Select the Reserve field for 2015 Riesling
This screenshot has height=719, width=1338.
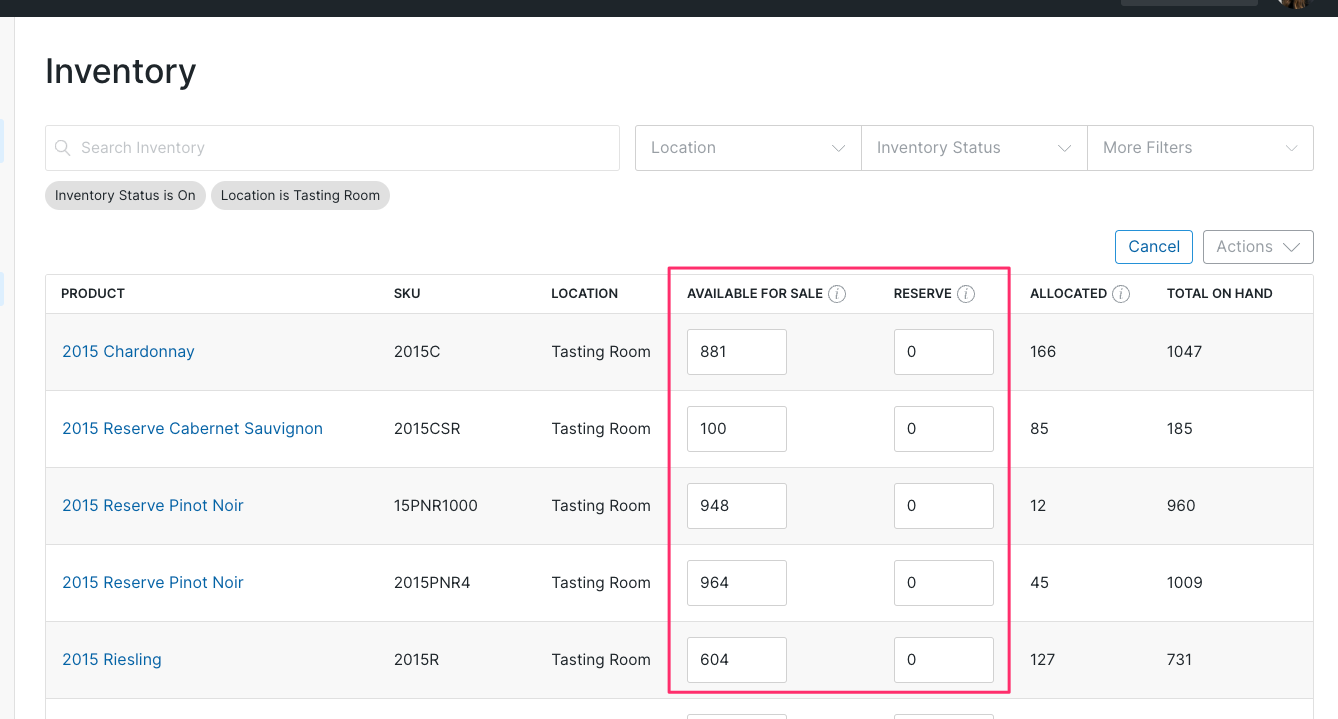point(943,659)
